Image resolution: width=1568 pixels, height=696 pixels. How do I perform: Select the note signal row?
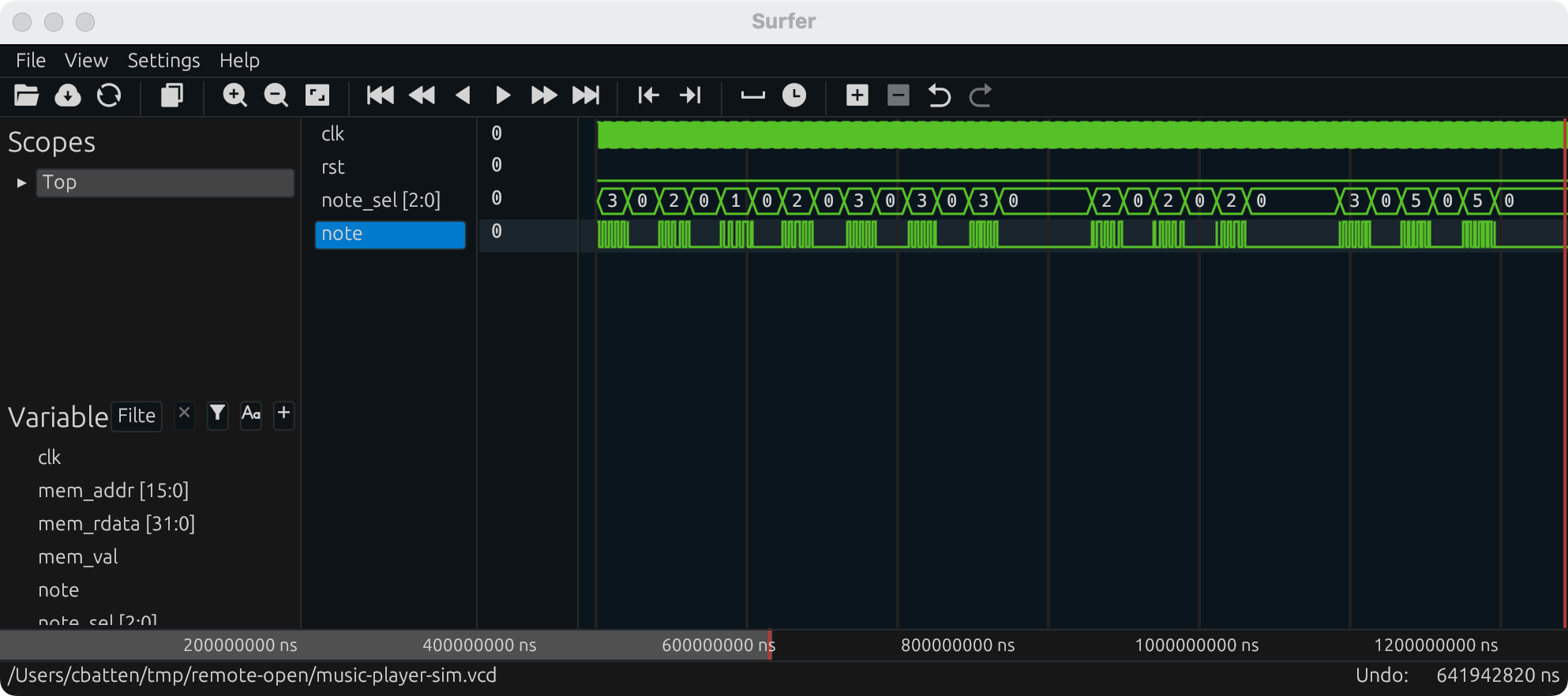coord(390,234)
